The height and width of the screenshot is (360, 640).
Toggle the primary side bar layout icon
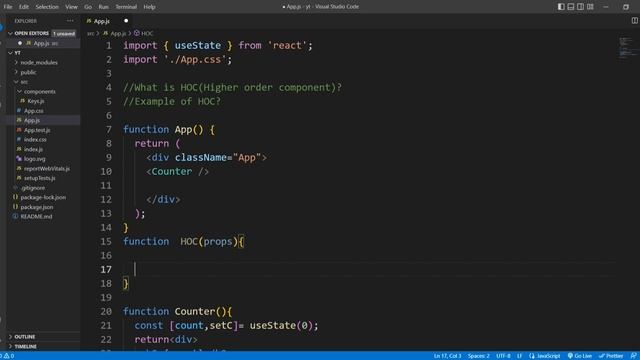click(x=561, y=7)
